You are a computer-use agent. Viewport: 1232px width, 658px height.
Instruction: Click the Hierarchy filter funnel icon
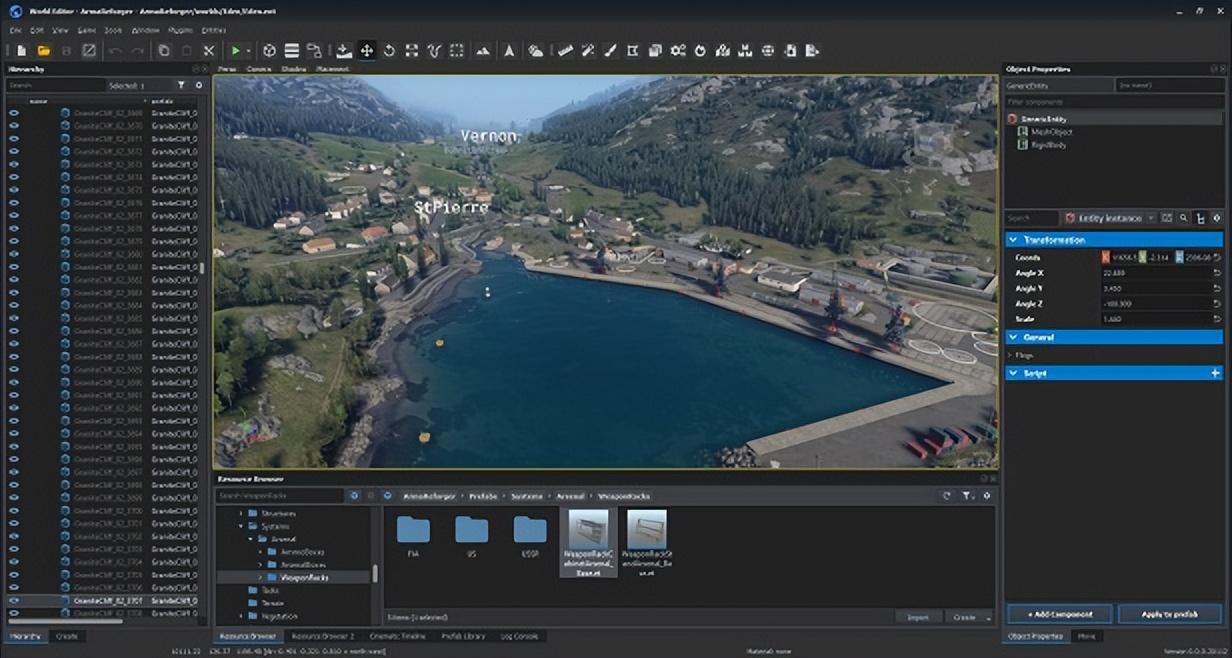click(181, 86)
